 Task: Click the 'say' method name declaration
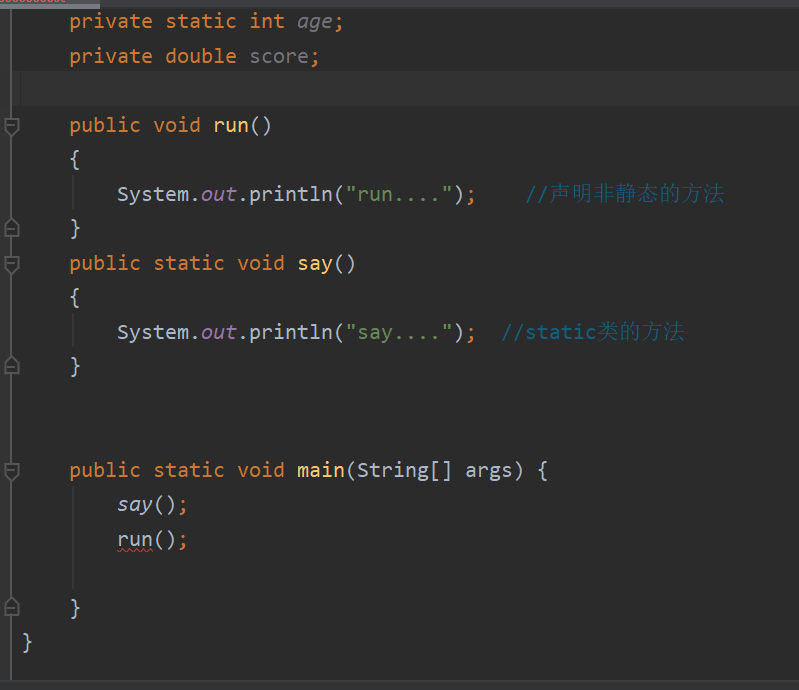click(315, 264)
